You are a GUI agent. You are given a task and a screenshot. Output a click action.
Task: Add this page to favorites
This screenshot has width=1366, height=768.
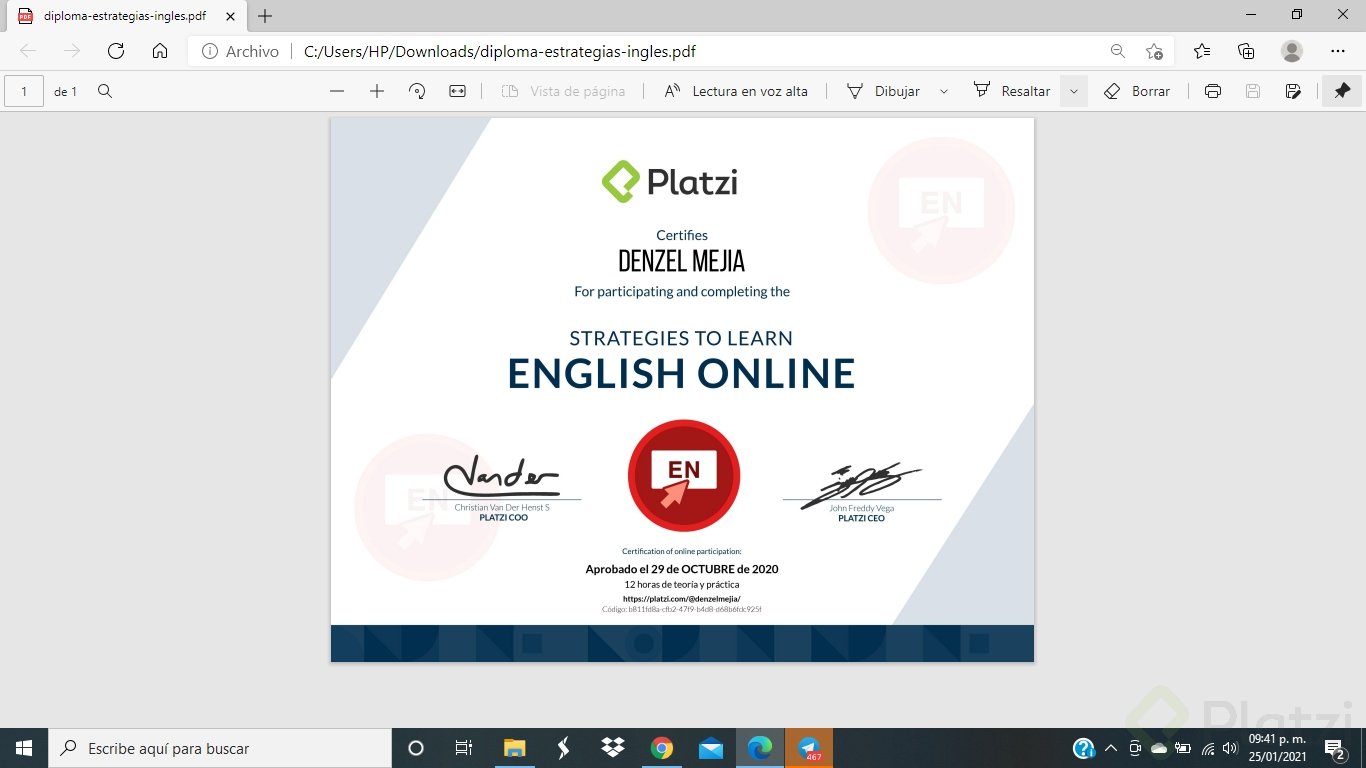1155,51
